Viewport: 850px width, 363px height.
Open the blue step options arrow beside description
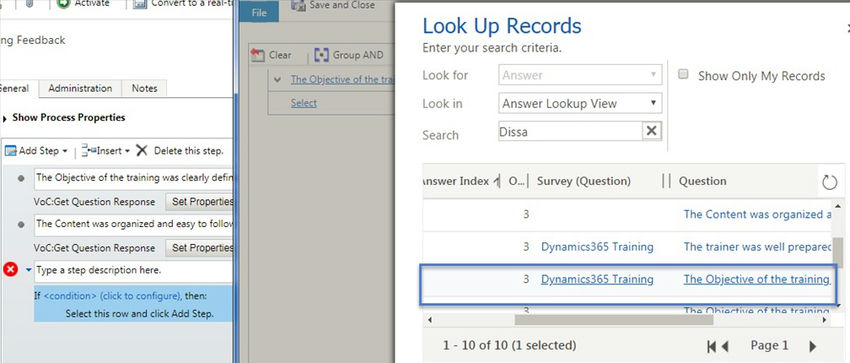[28, 269]
